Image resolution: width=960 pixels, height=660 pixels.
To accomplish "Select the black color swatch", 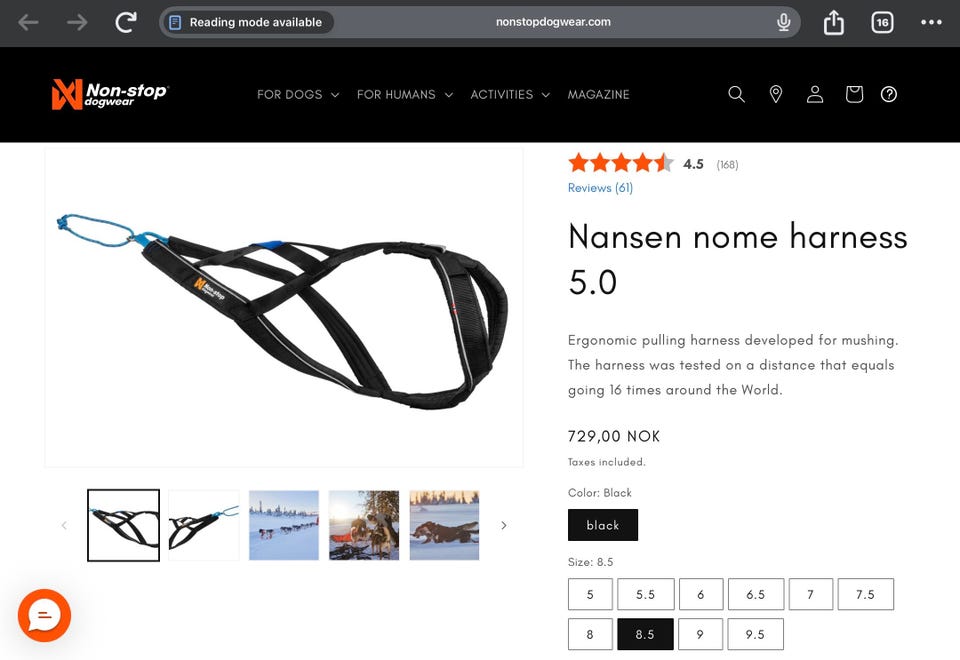I will (x=602, y=525).
